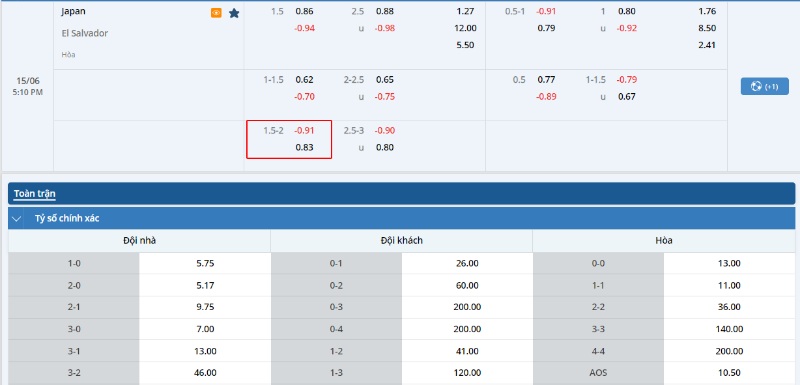The height and width of the screenshot is (385, 800).
Task: Choose the 0-0 draw odds 13.00
Action: tap(729, 264)
